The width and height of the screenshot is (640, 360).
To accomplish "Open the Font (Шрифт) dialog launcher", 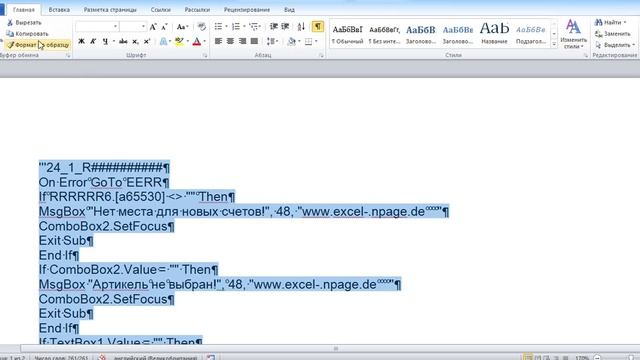I will click(205, 56).
